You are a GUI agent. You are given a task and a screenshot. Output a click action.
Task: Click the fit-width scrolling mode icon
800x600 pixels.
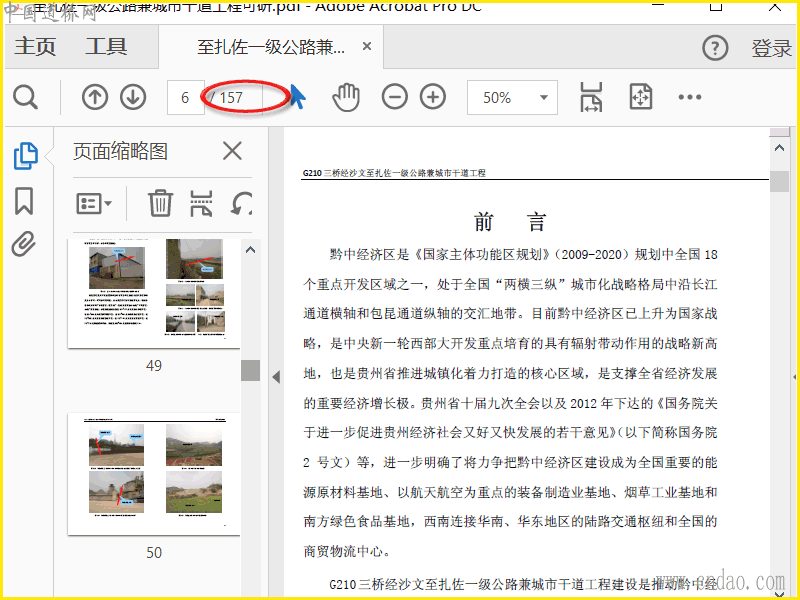tap(591, 97)
